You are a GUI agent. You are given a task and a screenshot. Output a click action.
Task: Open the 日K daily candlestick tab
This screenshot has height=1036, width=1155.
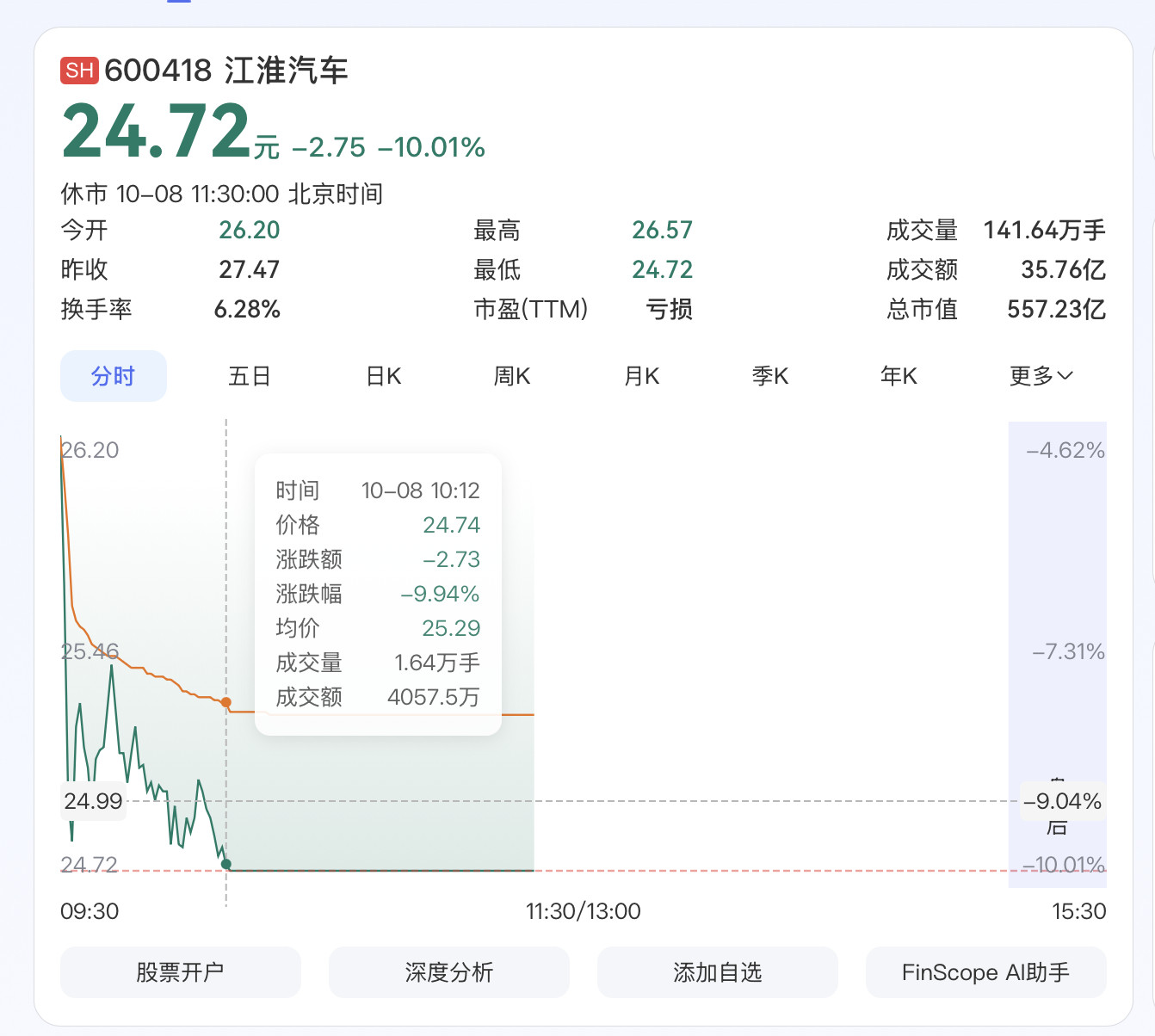(384, 376)
